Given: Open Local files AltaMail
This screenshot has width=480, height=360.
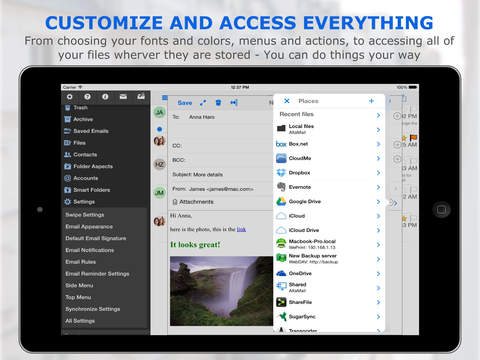Looking at the screenshot, I should pos(329,129).
